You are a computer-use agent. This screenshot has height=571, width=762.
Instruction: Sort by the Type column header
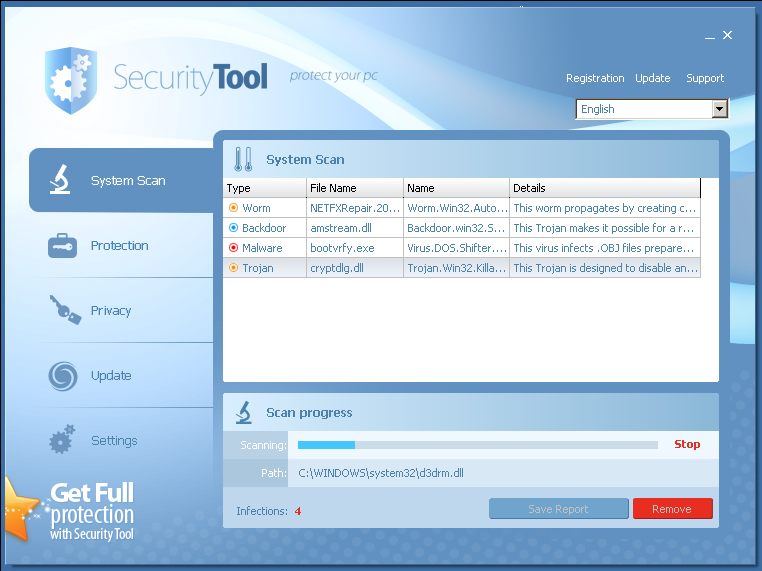click(265, 188)
